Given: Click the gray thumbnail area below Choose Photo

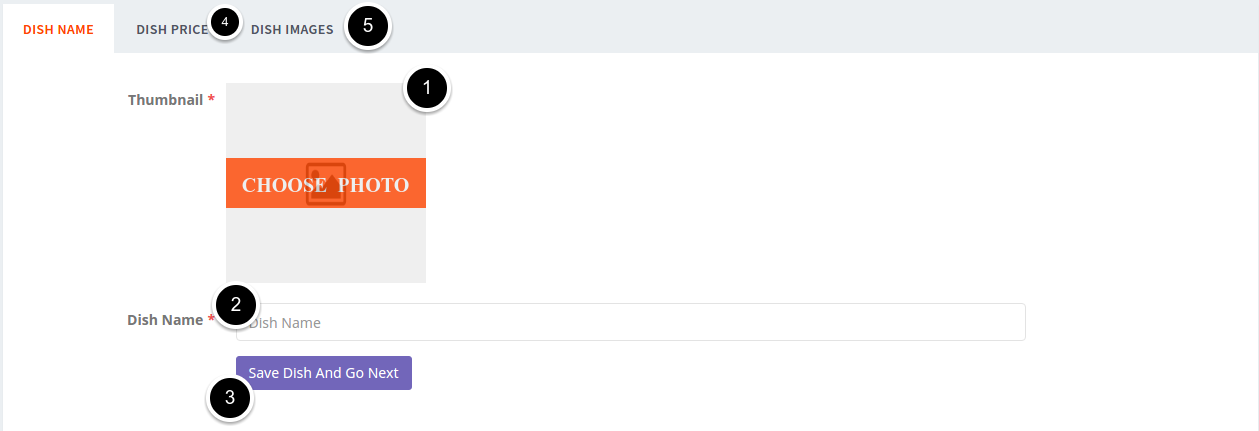Looking at the screenshot, I should 326,245.
